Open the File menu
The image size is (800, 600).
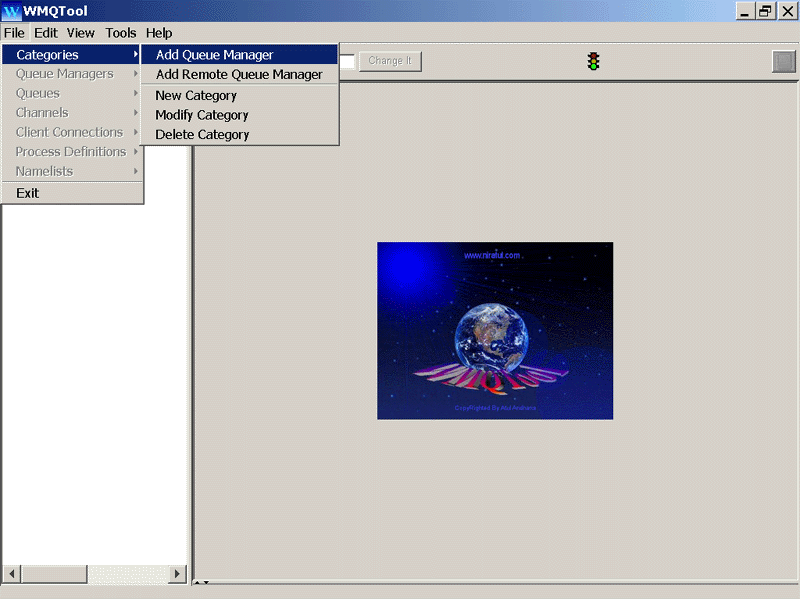point(14,32)
